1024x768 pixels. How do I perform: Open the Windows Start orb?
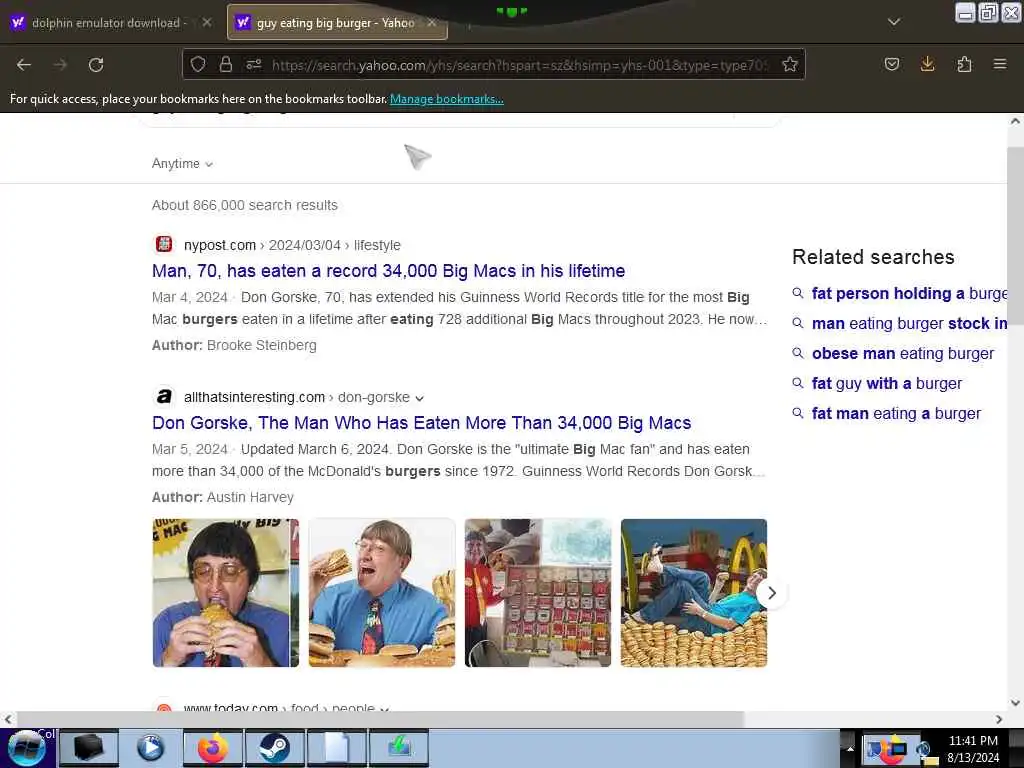tap(27, 748)
